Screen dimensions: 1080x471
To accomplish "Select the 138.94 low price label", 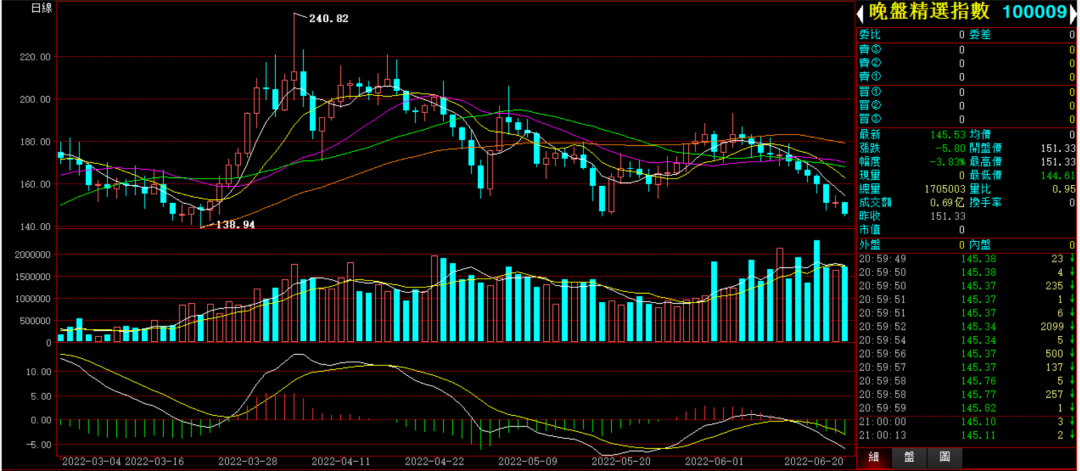I will tap(236, 224).
